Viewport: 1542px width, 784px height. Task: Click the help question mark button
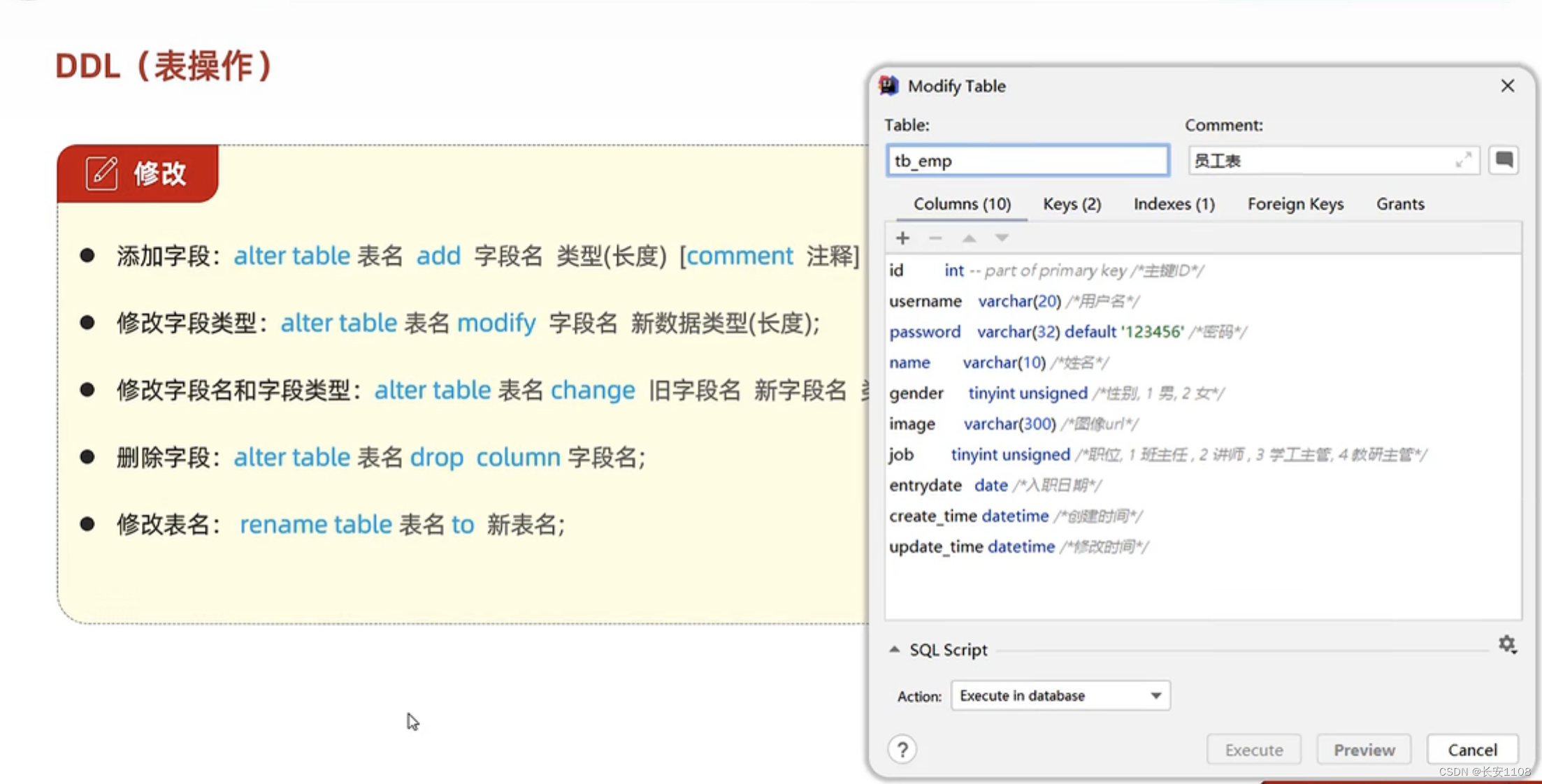point(902,750)
